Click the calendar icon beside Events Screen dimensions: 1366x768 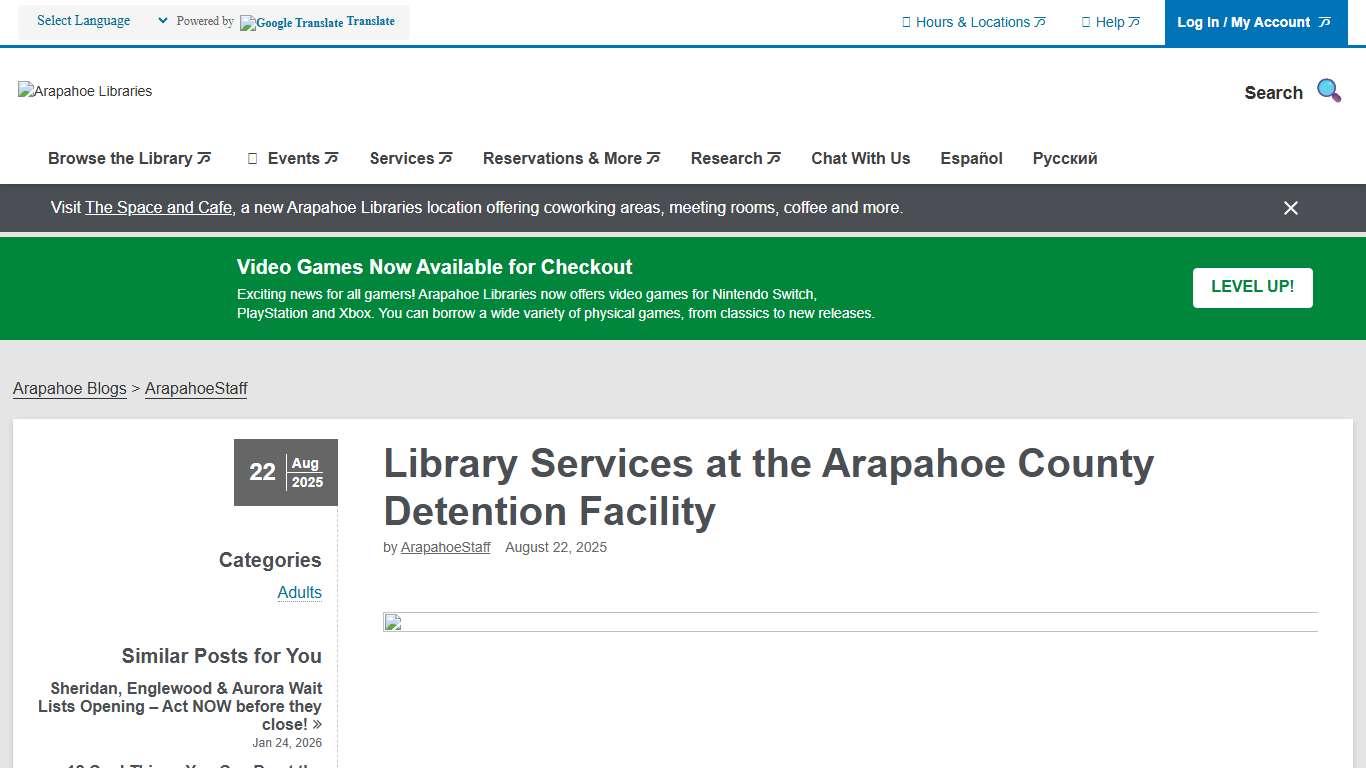pos(251,158)
